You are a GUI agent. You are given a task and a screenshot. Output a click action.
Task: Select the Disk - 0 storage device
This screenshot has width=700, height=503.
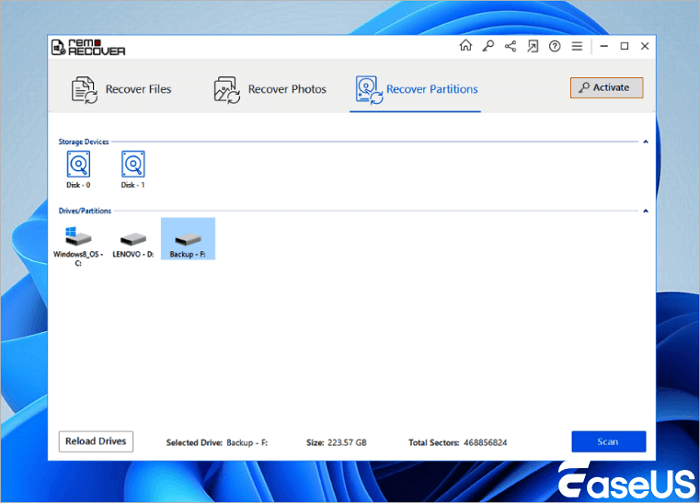79,170
